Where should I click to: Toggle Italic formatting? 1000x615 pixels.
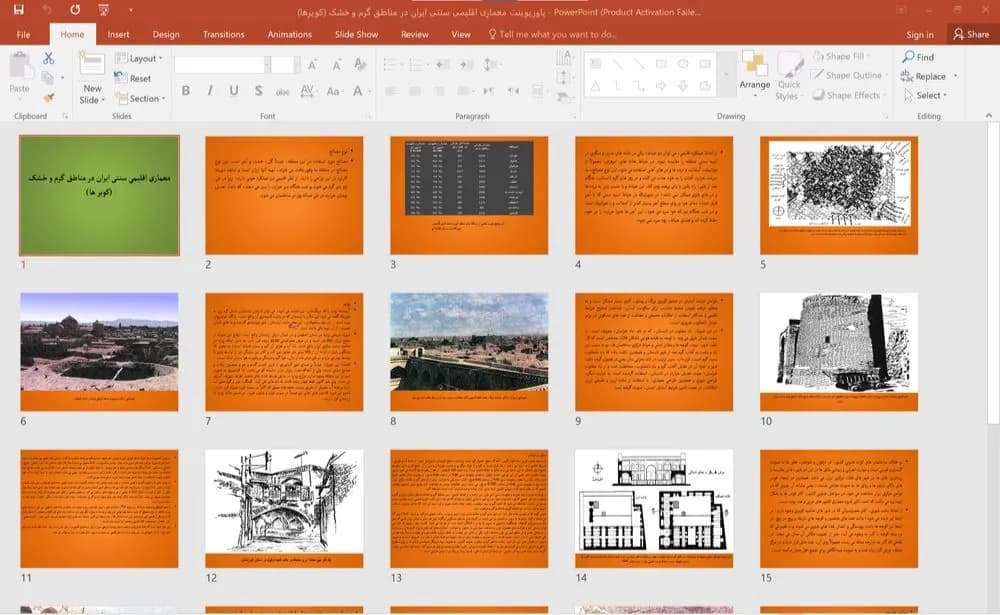point(210,91)
